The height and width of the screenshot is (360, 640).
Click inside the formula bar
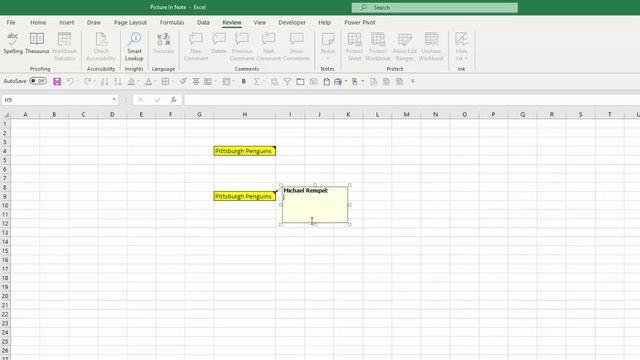(x=411, y=100)
